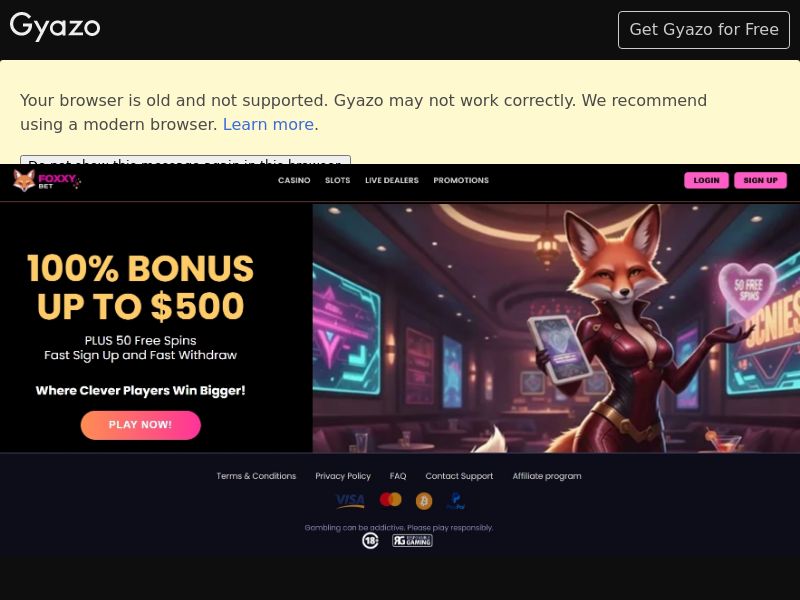
Task: Open the Casino menu item
Action: coord(294,180)
